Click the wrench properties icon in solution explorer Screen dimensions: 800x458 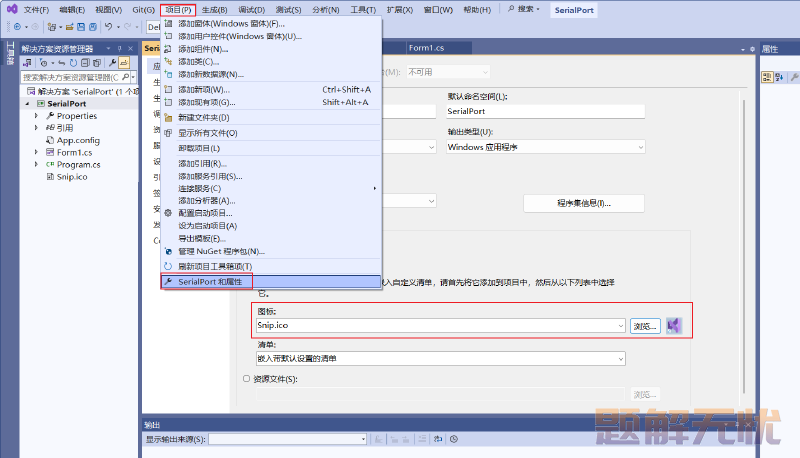[x=112, y=63]
